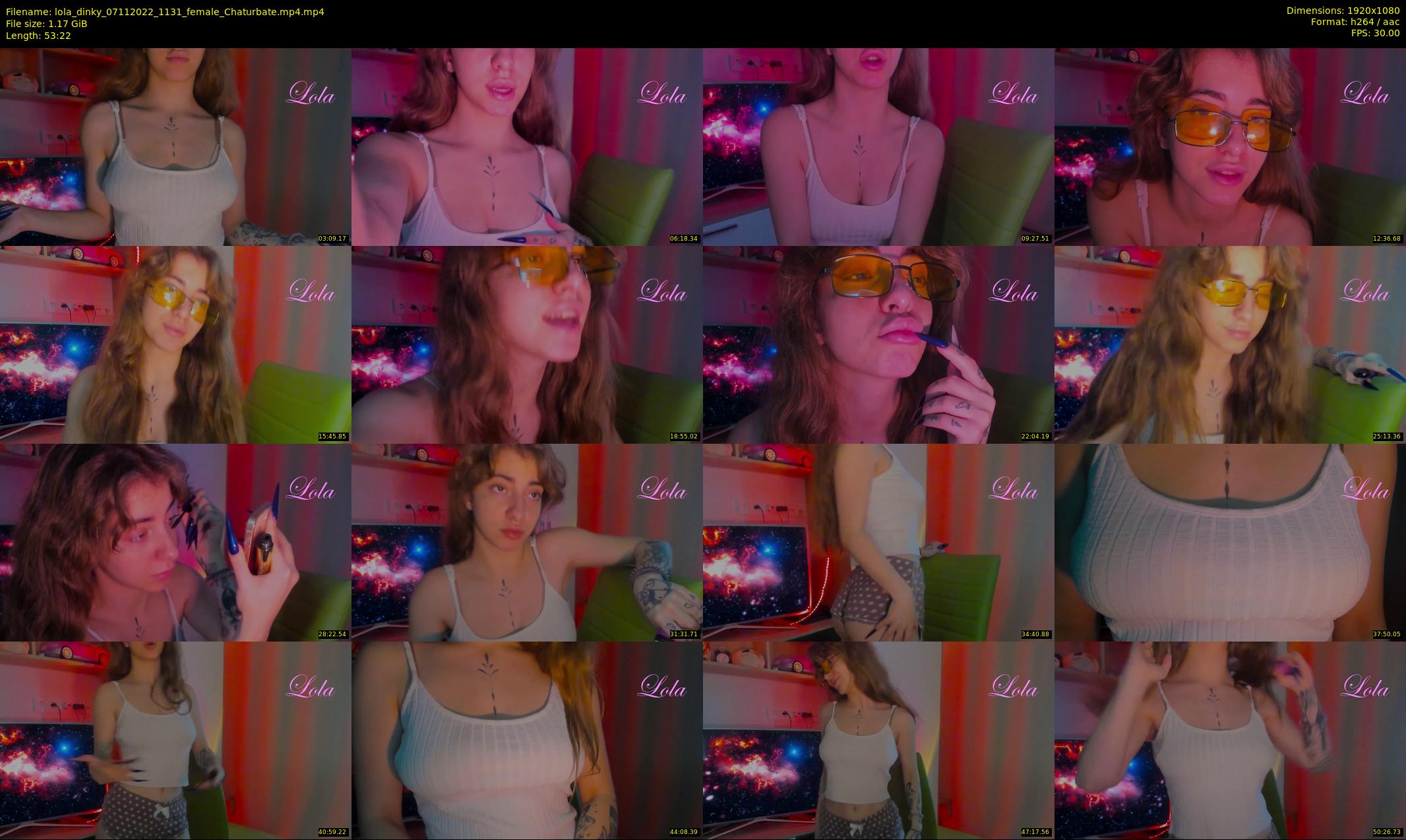Select the thumbnail at 15:45.85
The image size is (1406, 840).
(175, 344)
